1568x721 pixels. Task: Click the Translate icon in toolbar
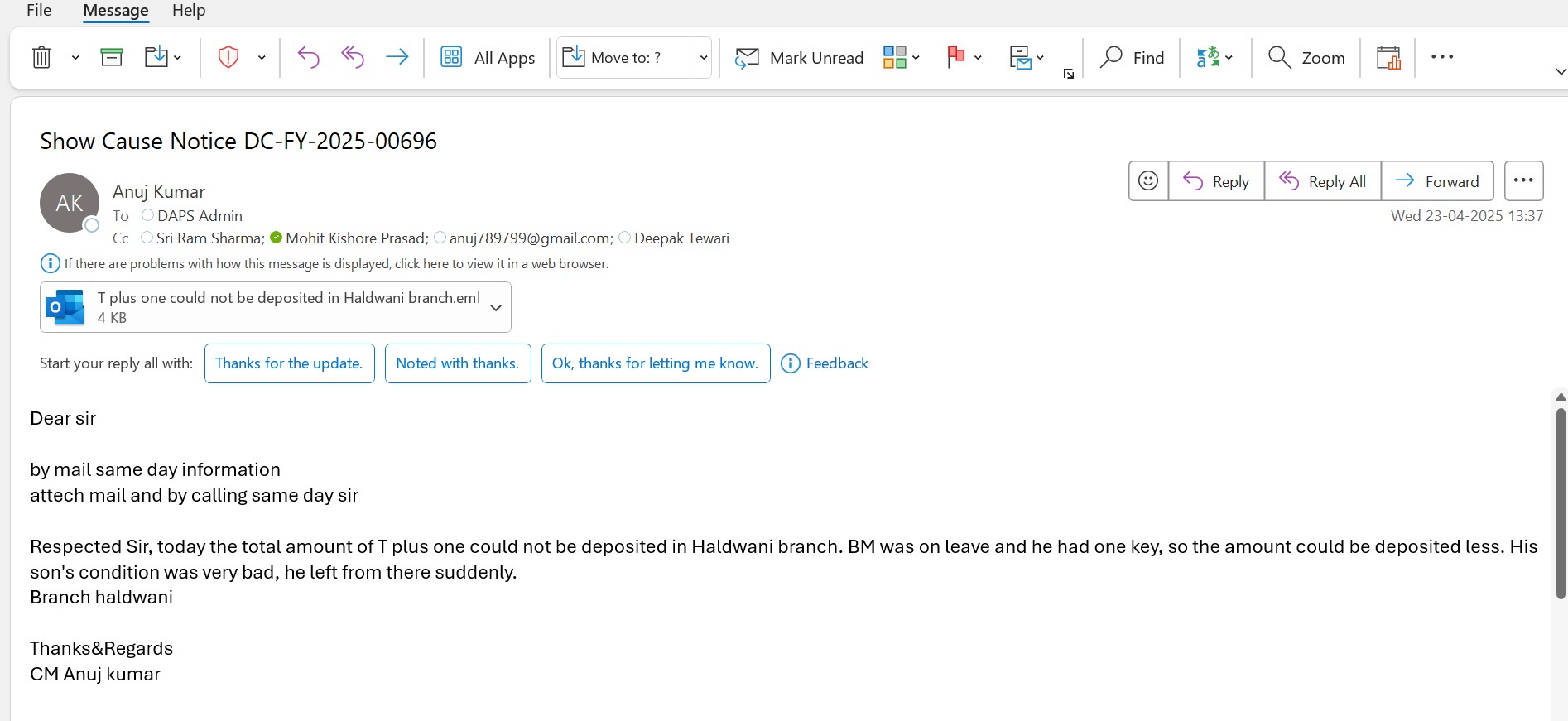click(x=1208, y=57)
